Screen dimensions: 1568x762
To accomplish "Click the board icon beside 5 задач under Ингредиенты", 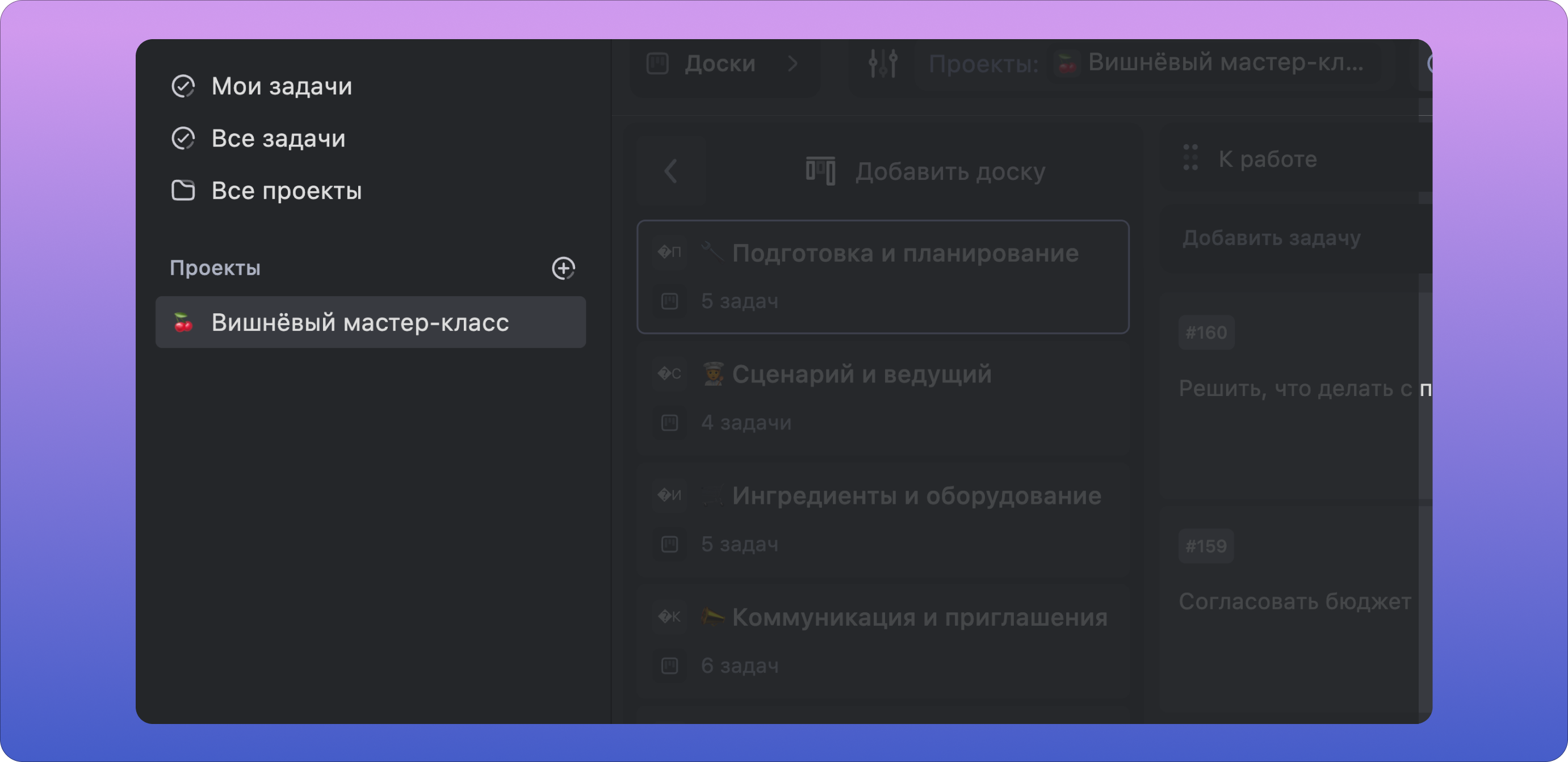I will (669, 544).
